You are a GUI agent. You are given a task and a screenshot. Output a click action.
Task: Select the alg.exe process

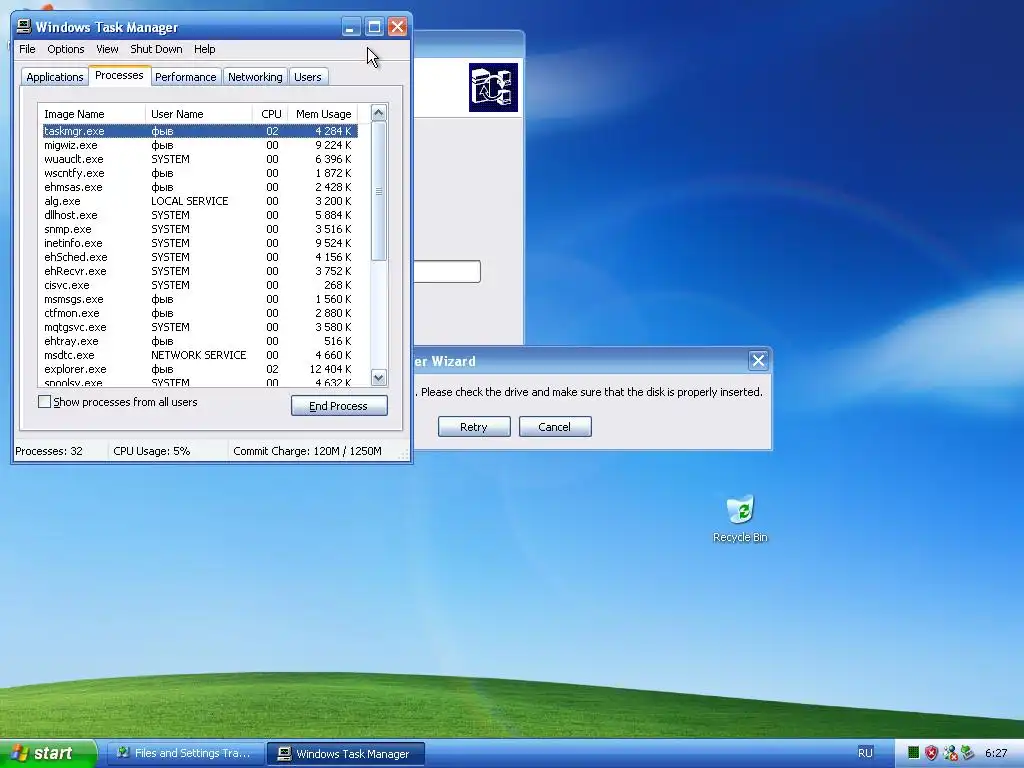(x=200, y=201)
